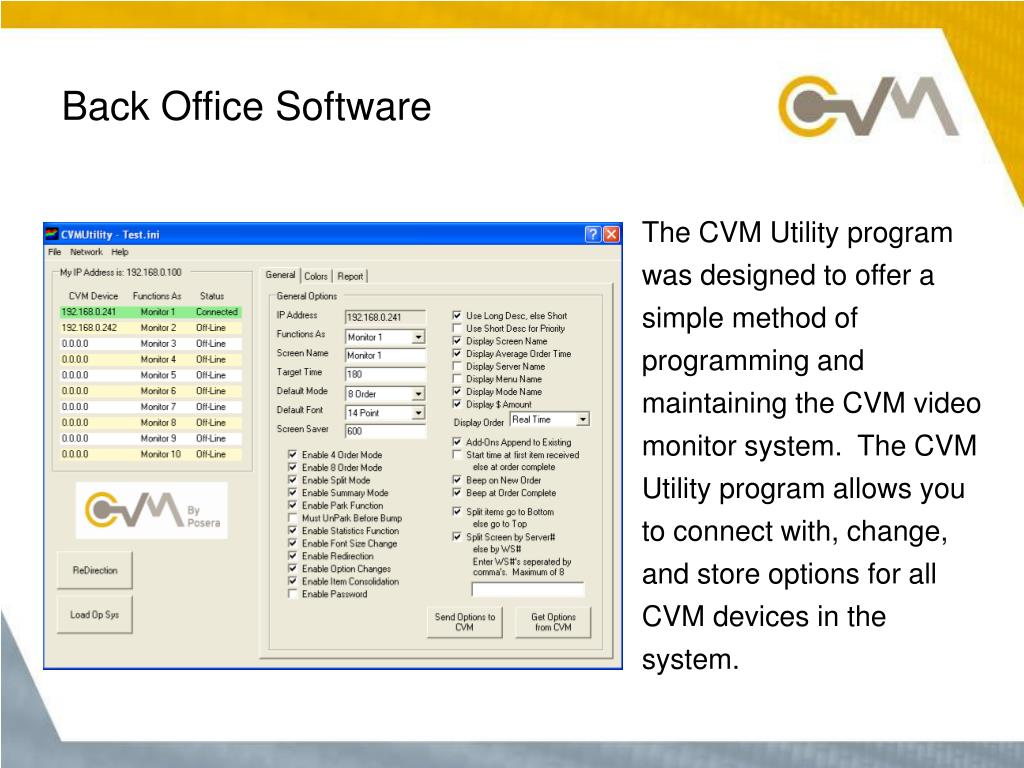Toggle Display Screen Name checkbox

(457, 341)
